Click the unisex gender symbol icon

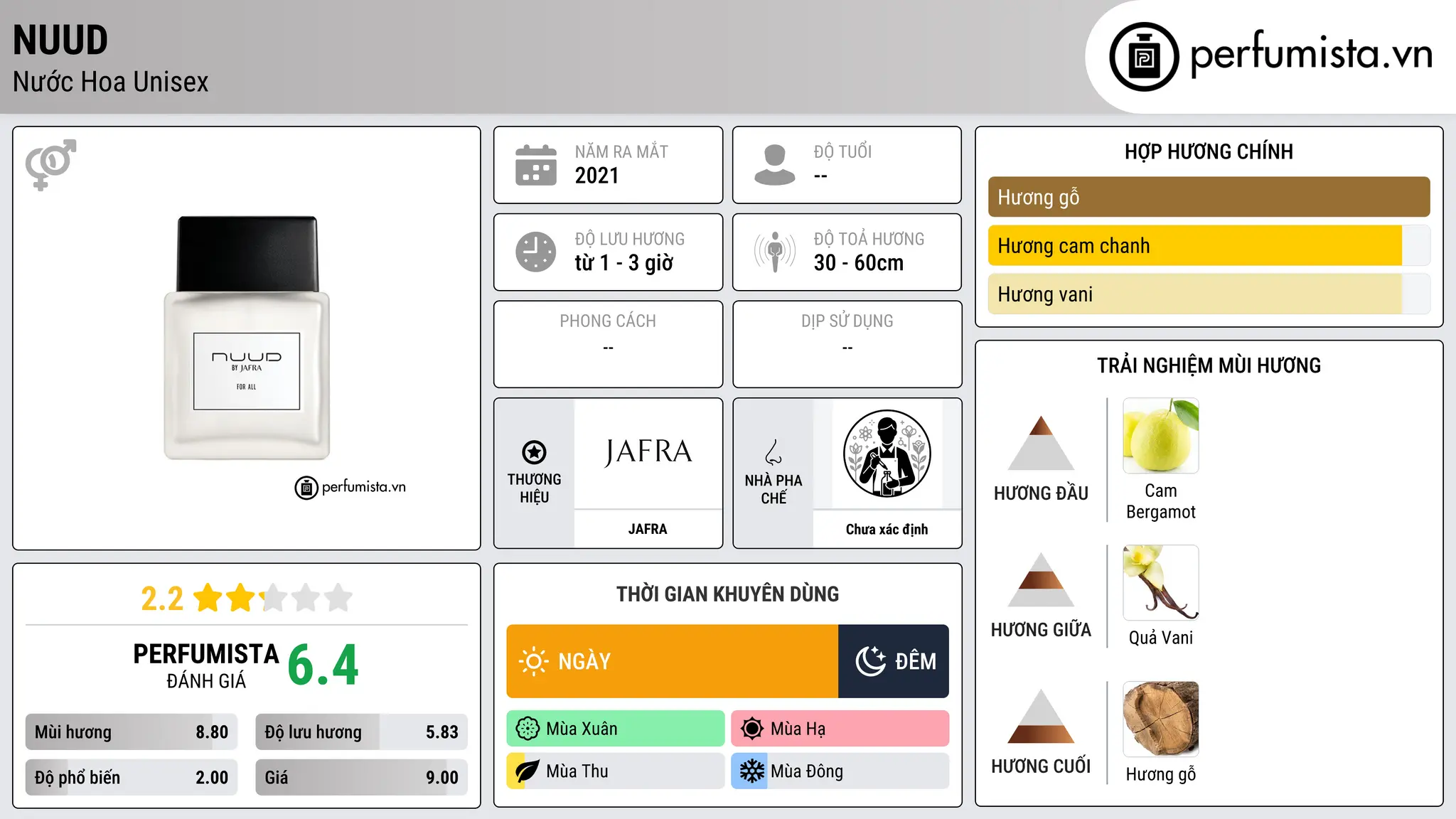50,164
